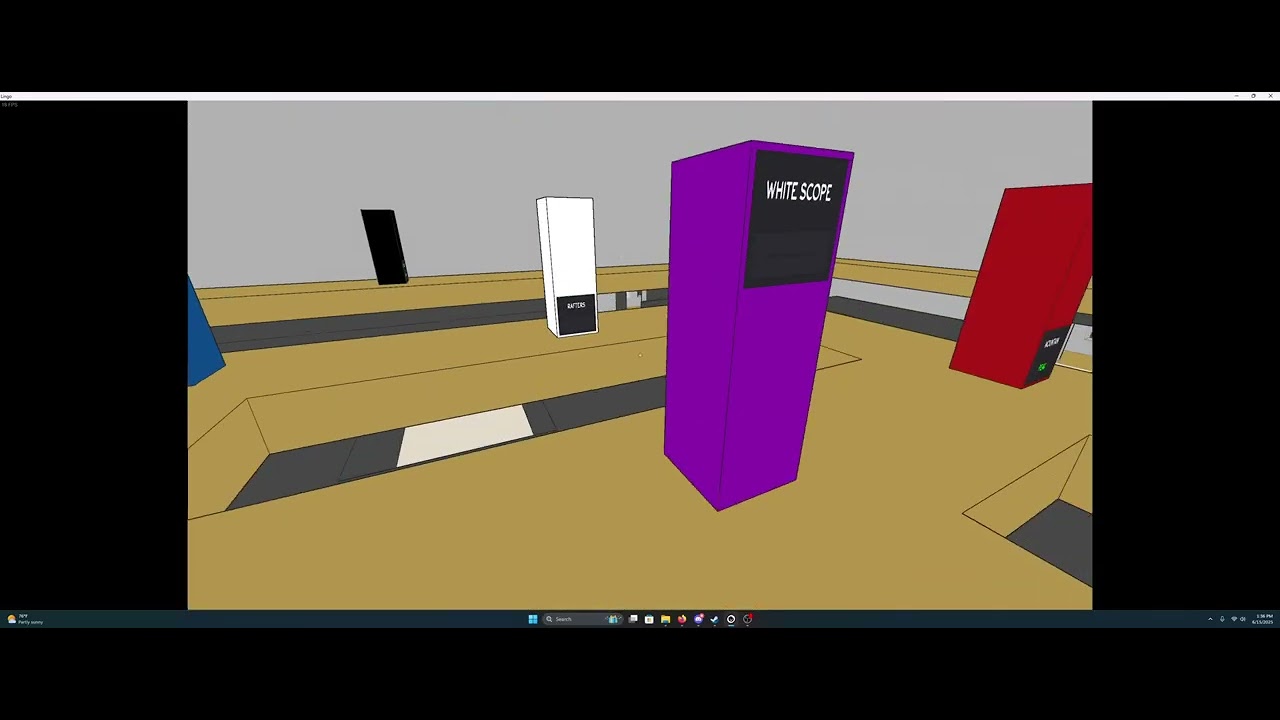Click the white floor tile in the trench
This screenshot has width=1280, height=720.
466,434
